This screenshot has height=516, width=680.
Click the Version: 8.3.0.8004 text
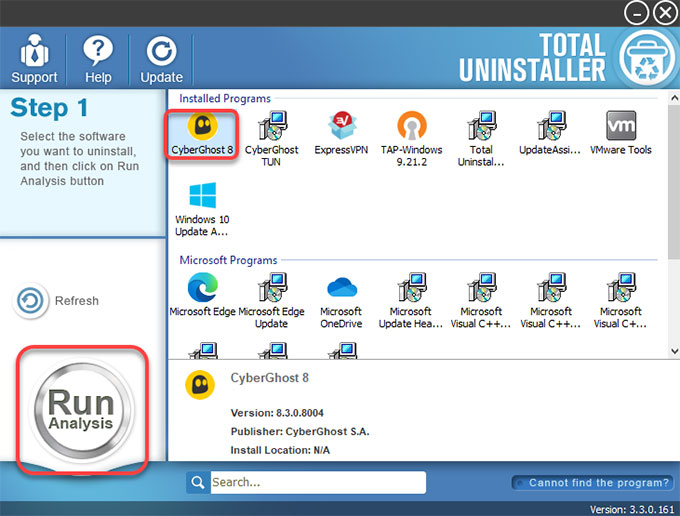(x=277, y=413)
